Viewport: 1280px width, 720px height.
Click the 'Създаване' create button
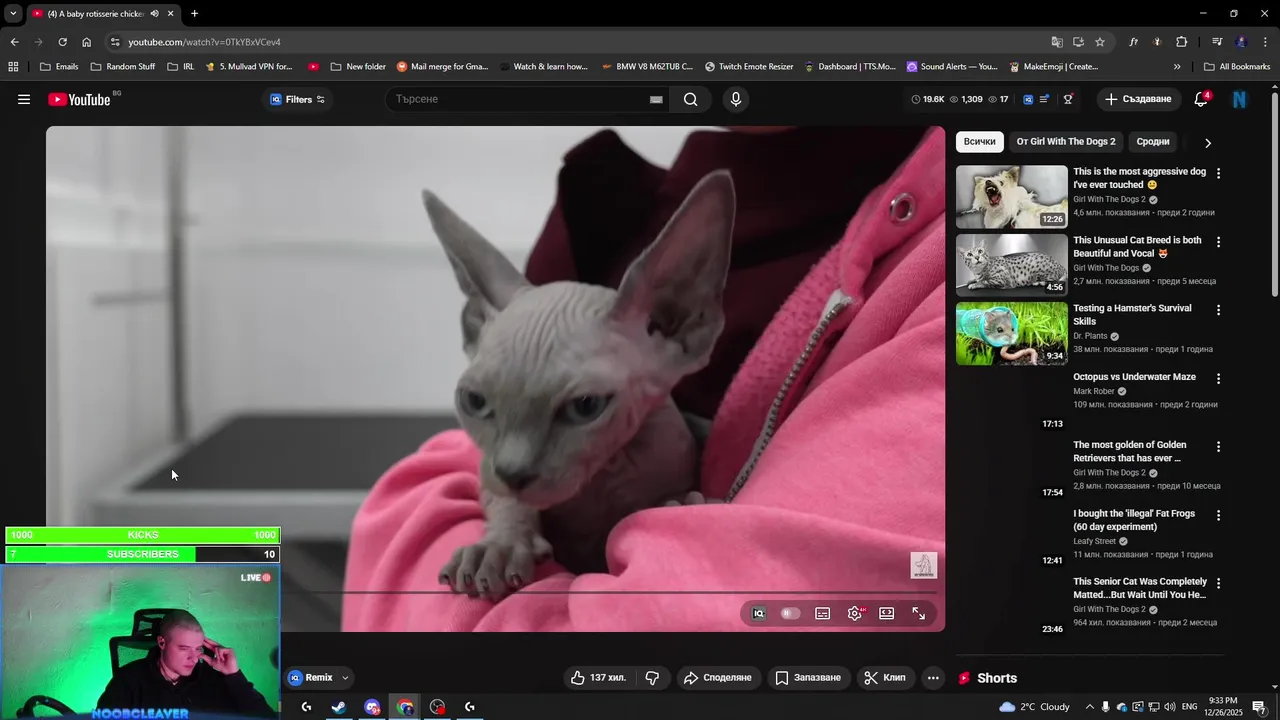[x=1138, y=99]
